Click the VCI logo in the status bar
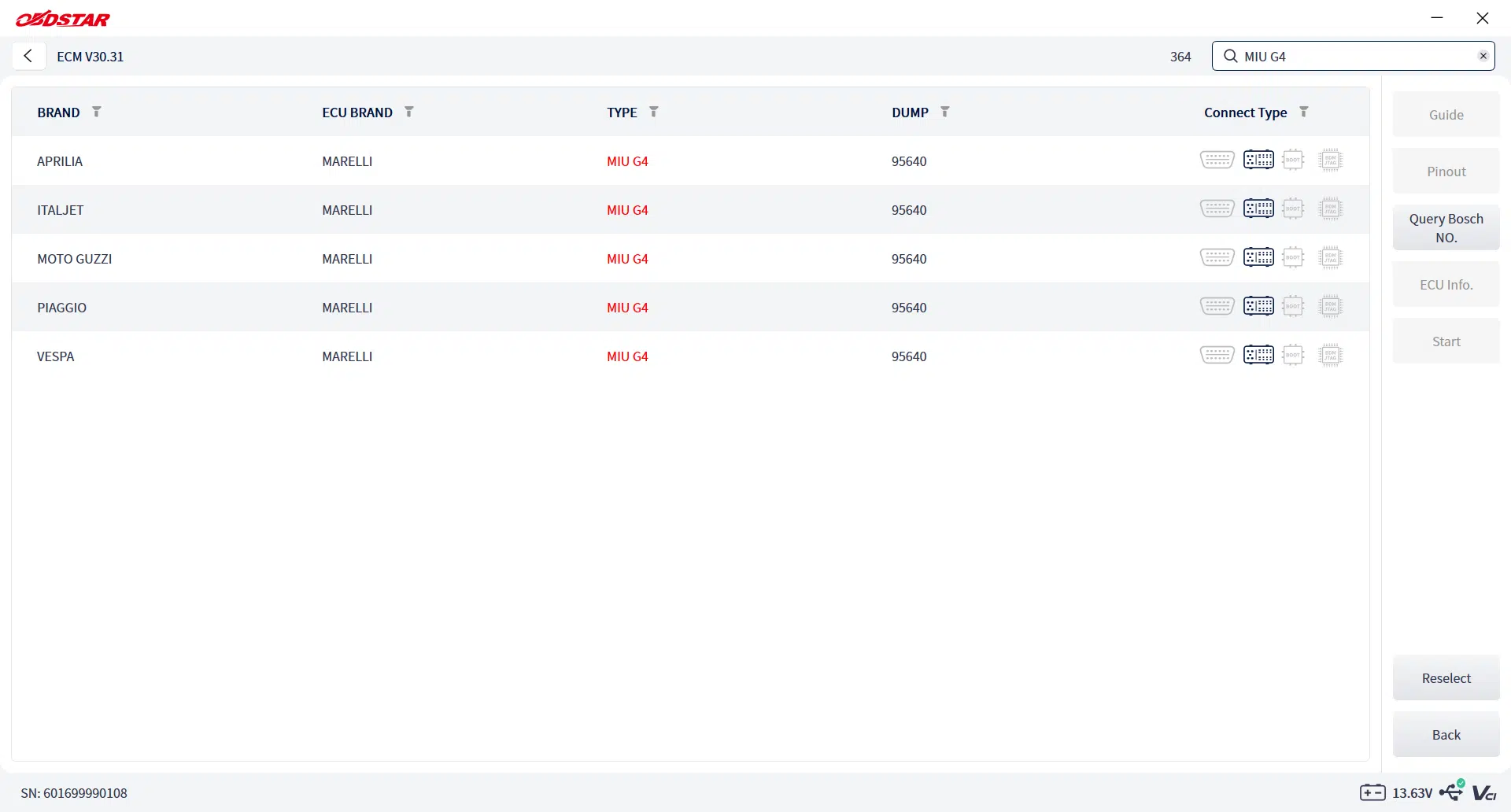The height and width of the screenshot is (812, 1511). click(x=1484, y=793)
